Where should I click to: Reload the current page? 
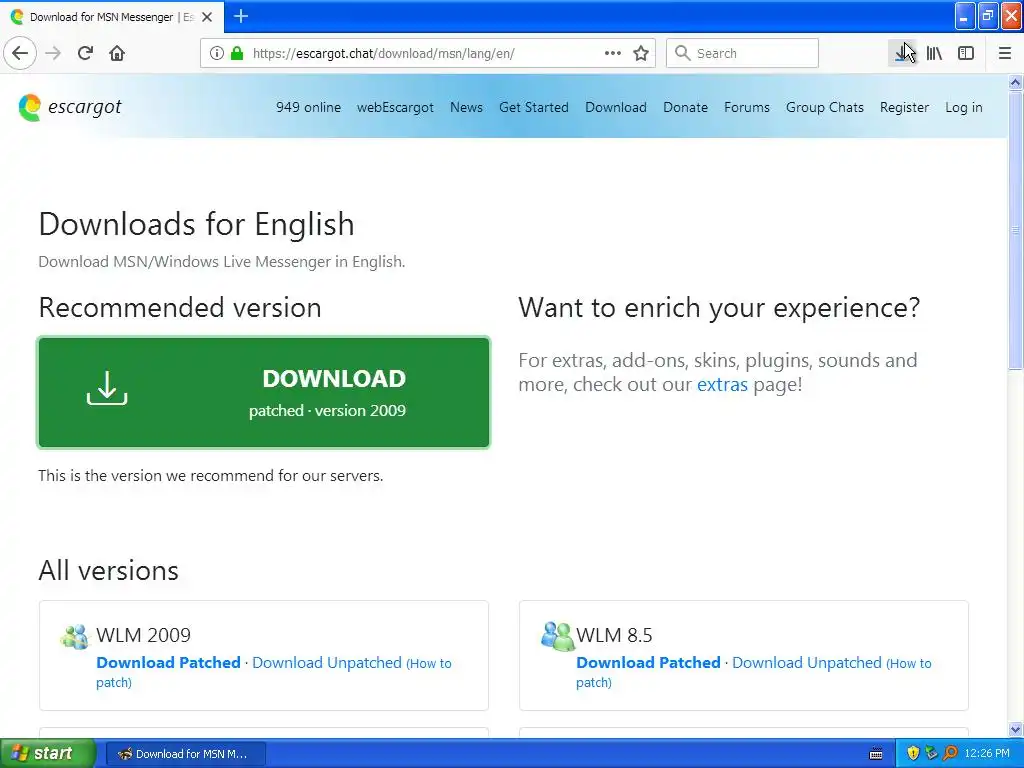tap(86, 53)
